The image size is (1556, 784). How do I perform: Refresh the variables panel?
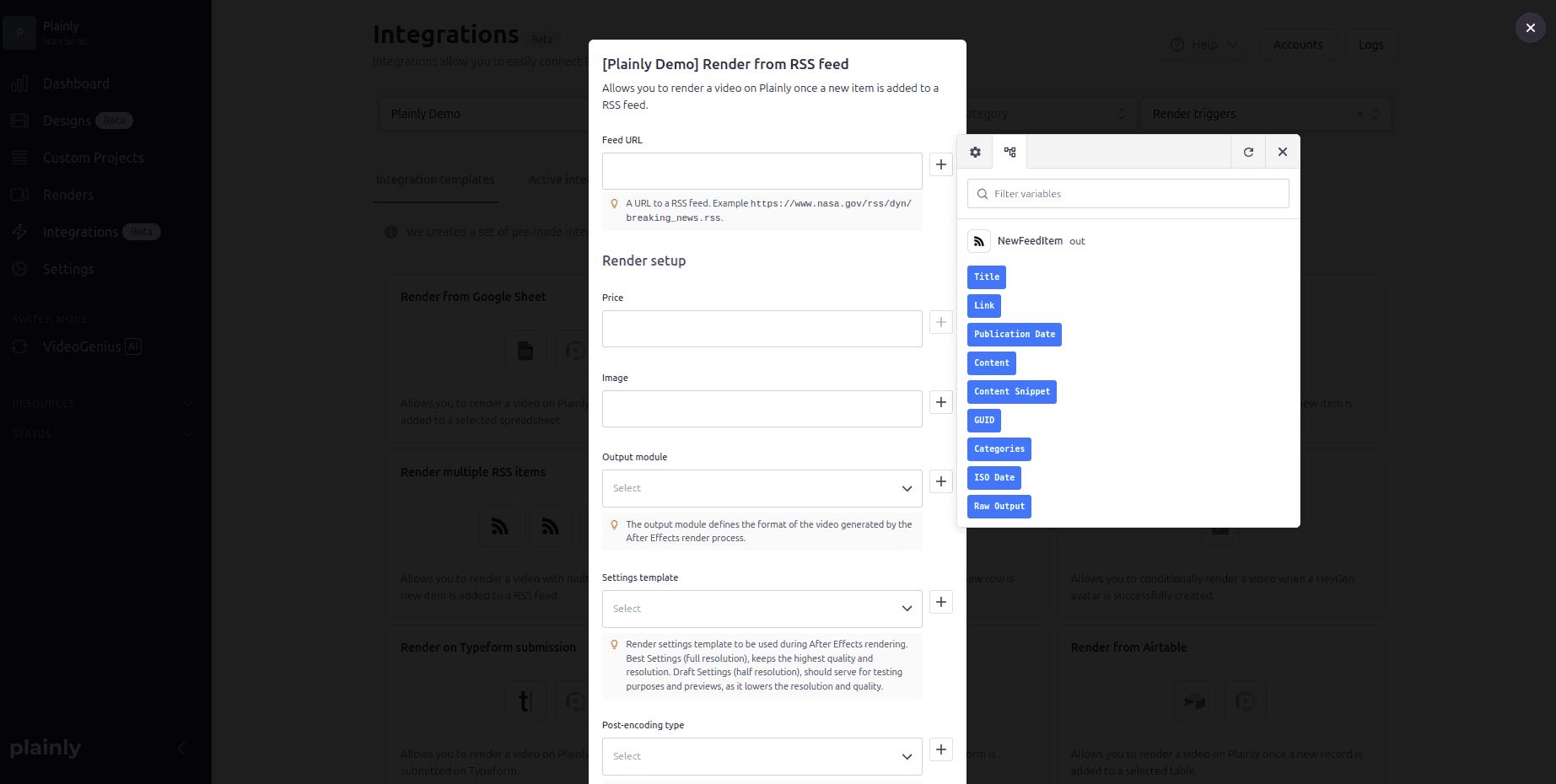click(x=1248, y=153)
